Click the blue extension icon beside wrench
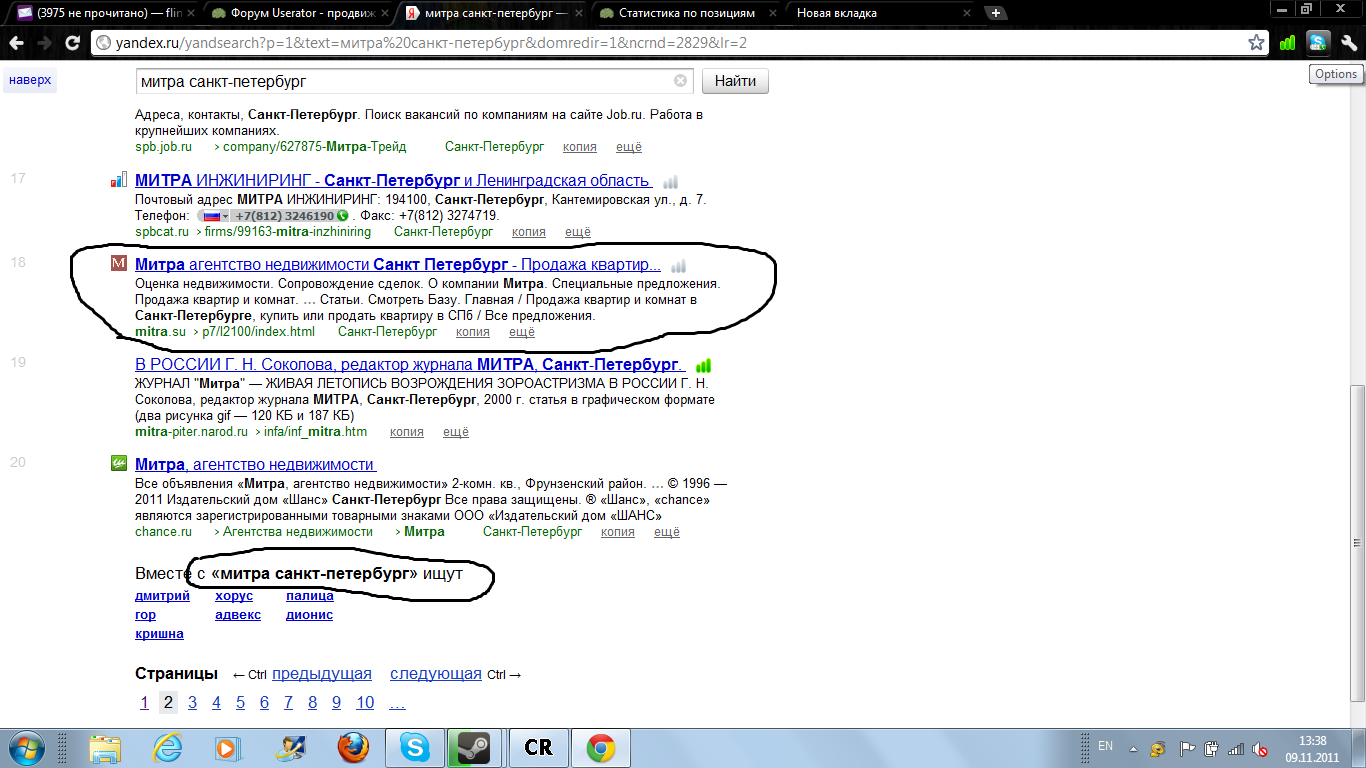This screenshot has width=1366, height=768. [1319, 43]
